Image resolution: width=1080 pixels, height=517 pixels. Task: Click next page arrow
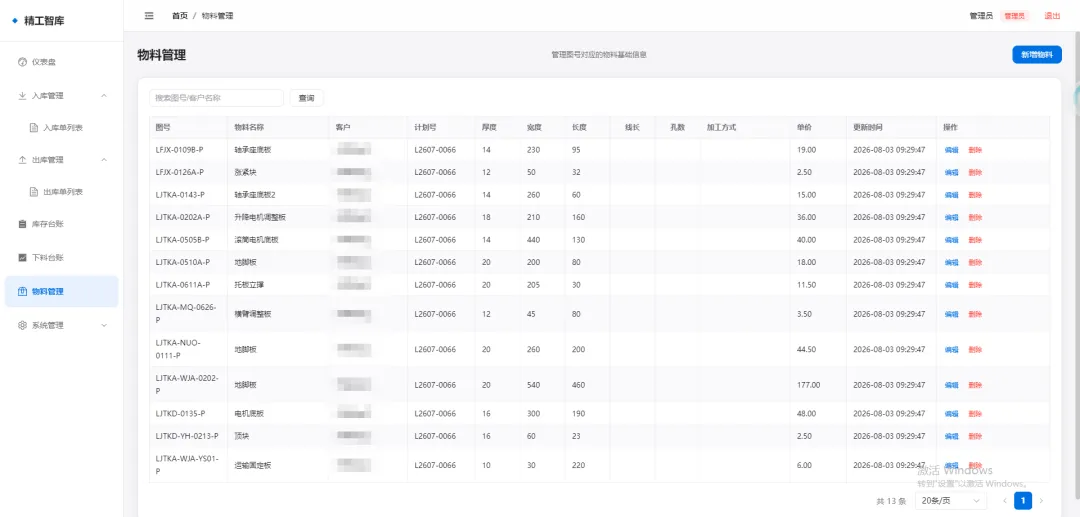point(1041,501)
